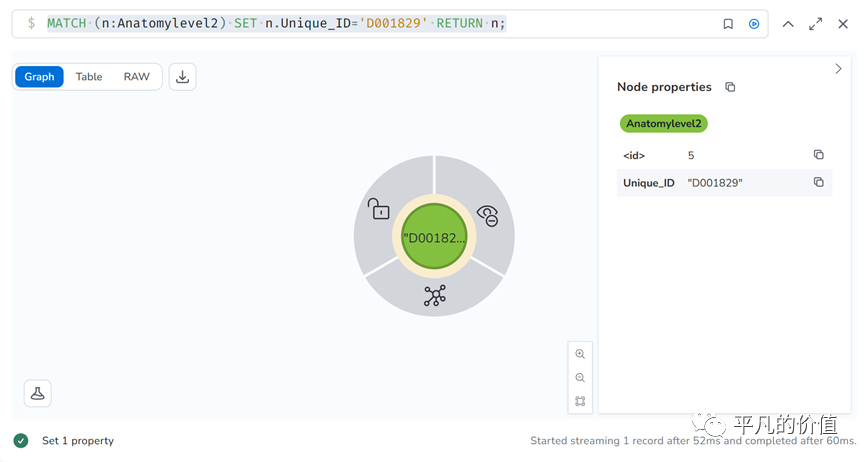This screenshot has width=865, height=462.
Task: Zoom in on the graph
Action: pos(580,354)
